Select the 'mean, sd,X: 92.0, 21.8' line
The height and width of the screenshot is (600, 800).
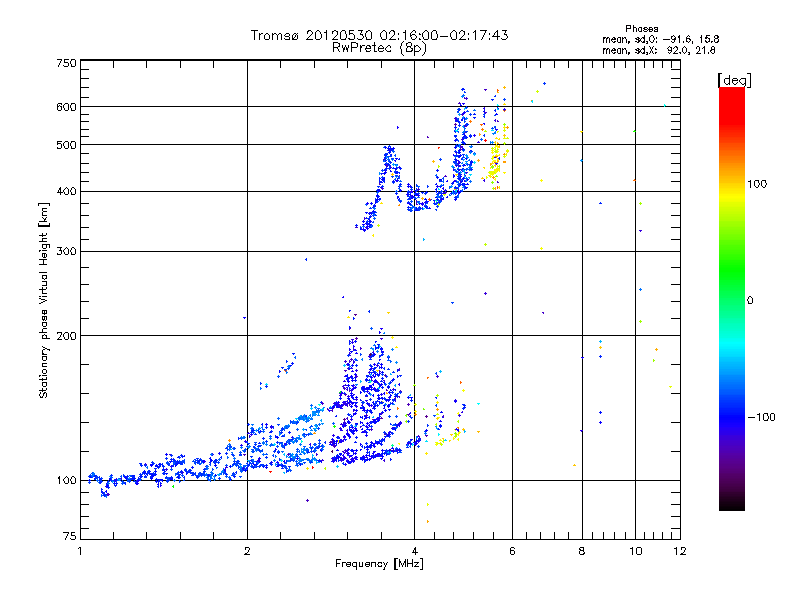(659, 51)
